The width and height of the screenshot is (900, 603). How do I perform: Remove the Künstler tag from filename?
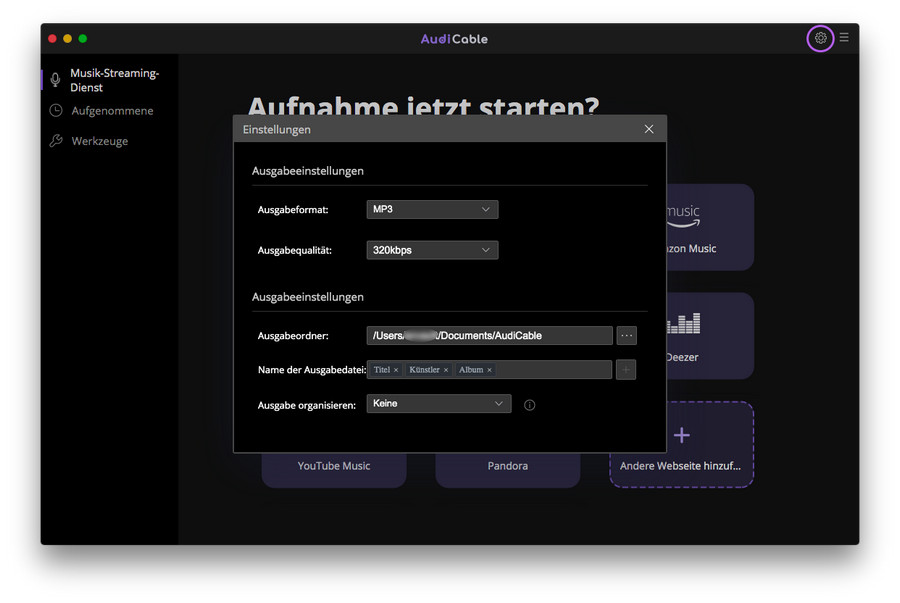[x=446, y=370]
